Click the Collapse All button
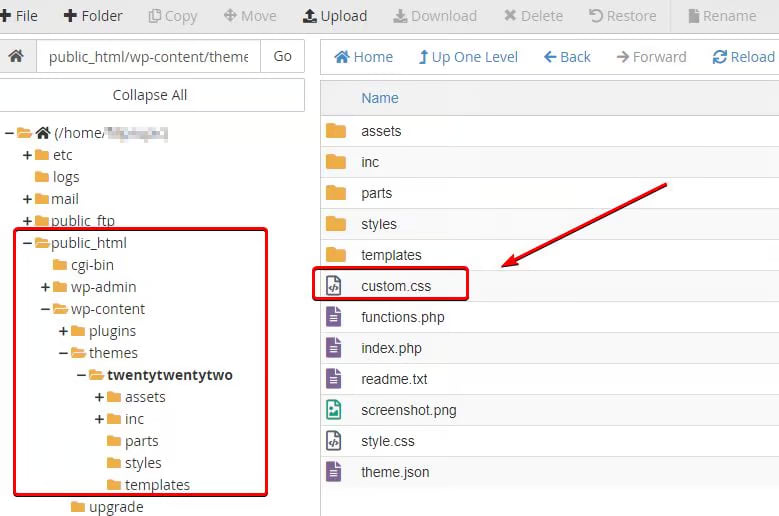The height and width of the screenshot is (516, 779). click(x=150, y=95)
